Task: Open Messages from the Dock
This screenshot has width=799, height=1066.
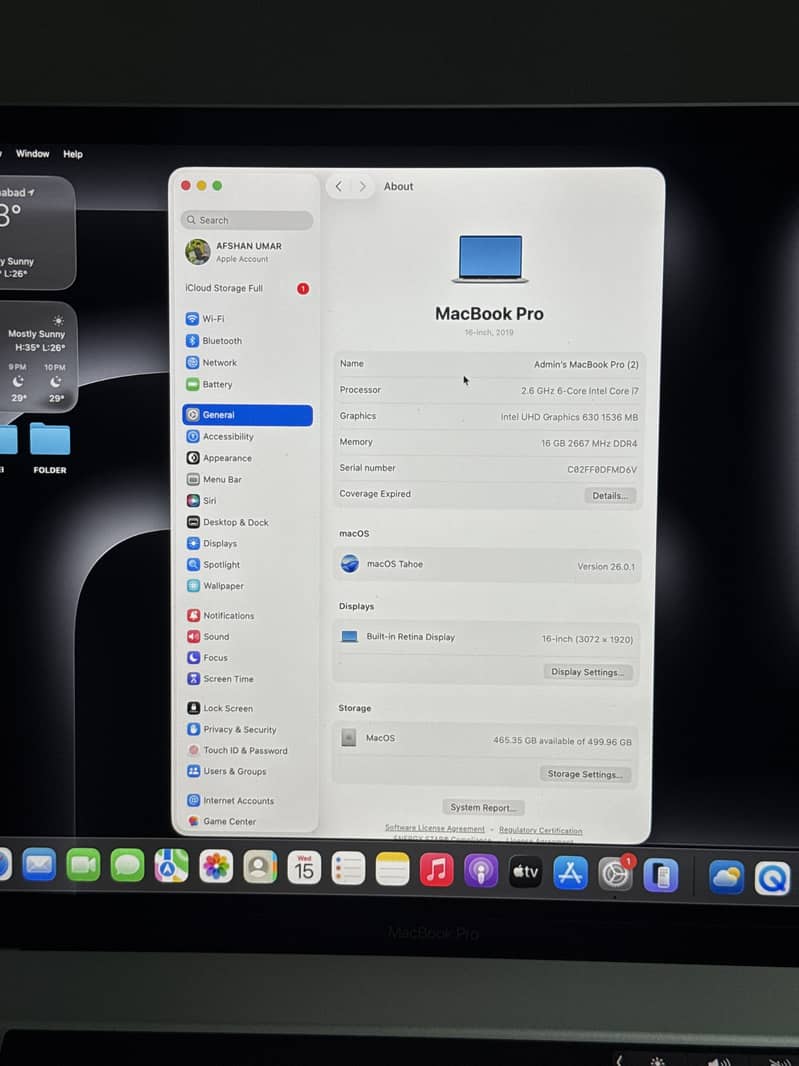Action: coord(127,865)
